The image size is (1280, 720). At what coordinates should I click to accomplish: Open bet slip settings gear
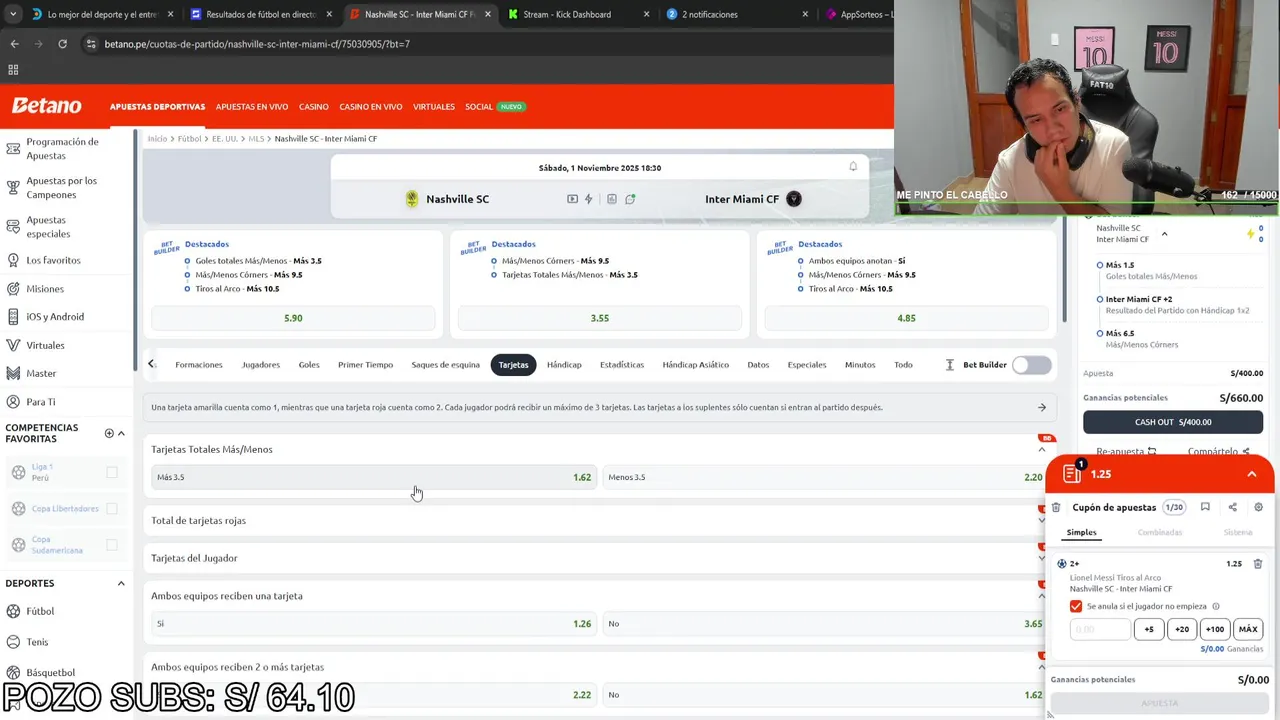pos(1258,507)
